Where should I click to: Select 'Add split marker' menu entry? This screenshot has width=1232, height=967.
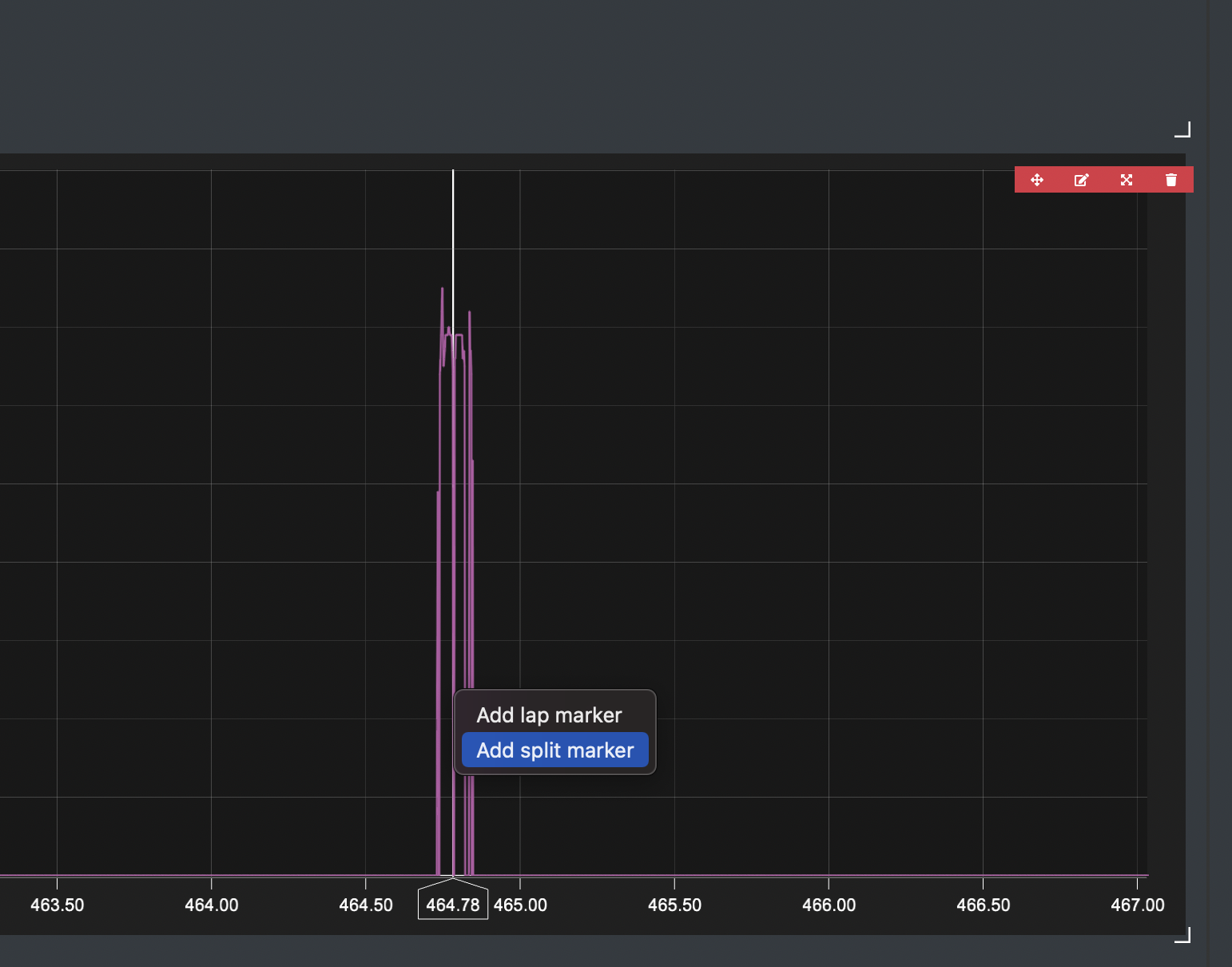point(555,750)
